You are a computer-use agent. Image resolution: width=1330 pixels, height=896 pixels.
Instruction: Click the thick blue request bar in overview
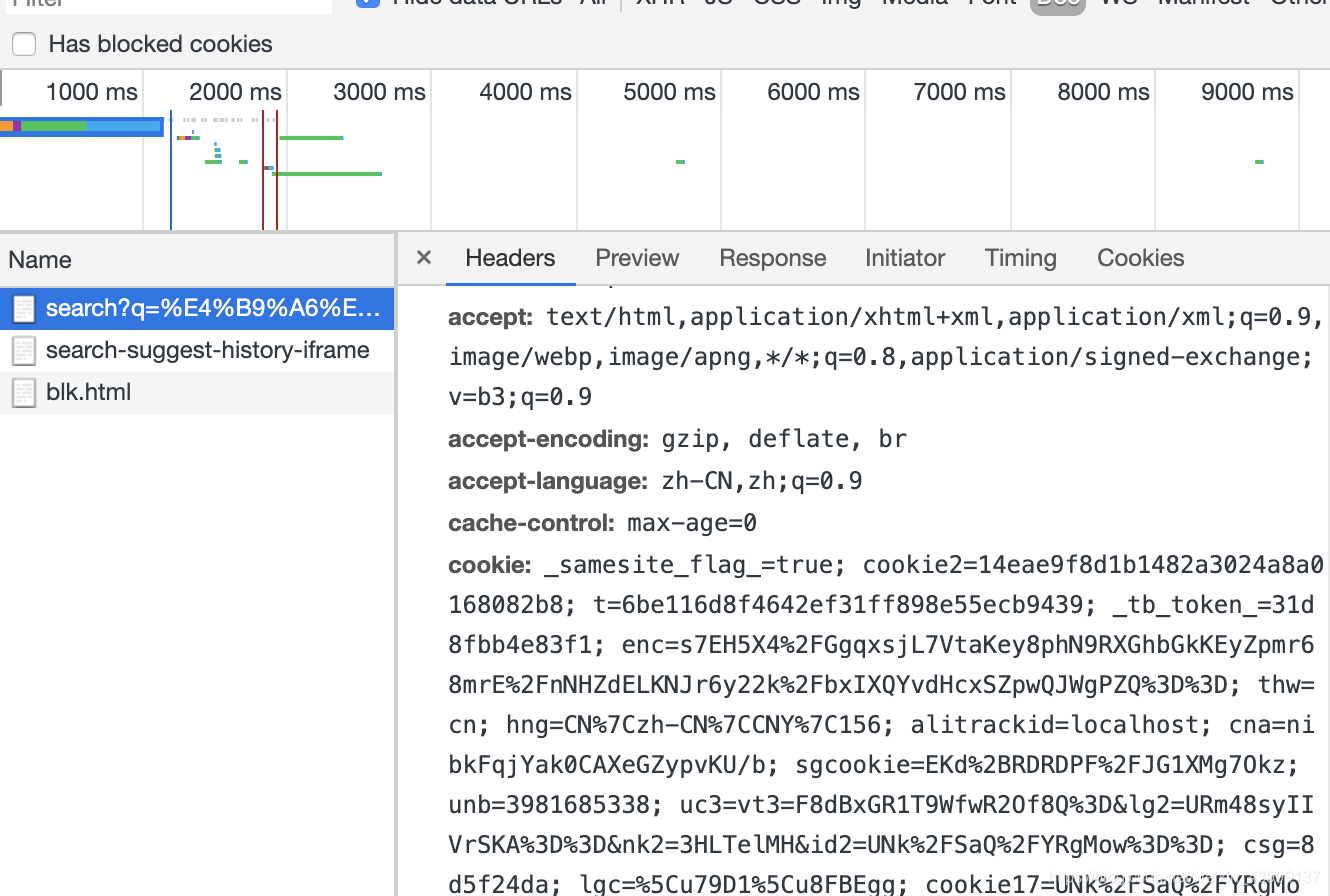click(x=81, y=126)
